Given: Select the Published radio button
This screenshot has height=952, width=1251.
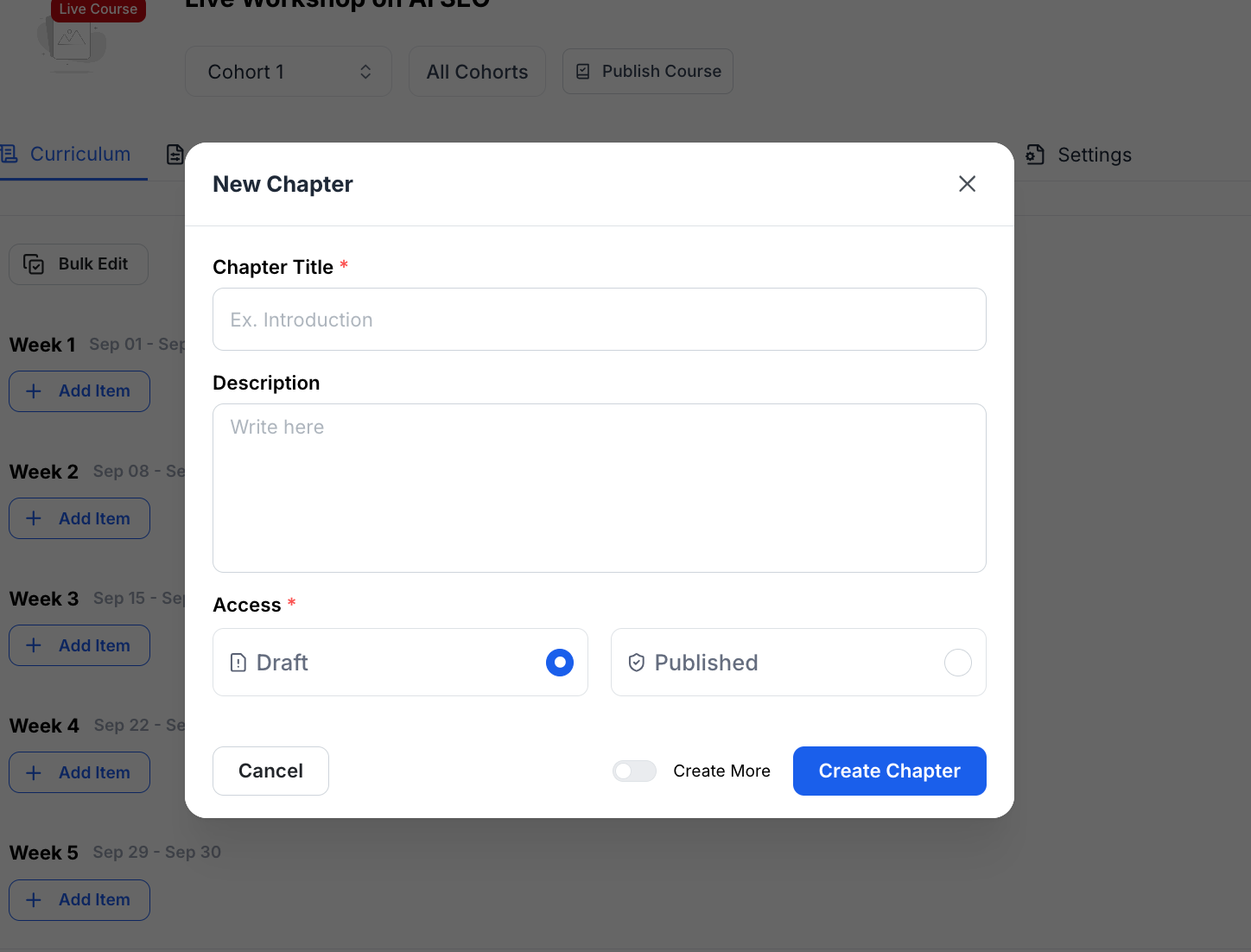Looking at the screenshot, I should (958, 663).
